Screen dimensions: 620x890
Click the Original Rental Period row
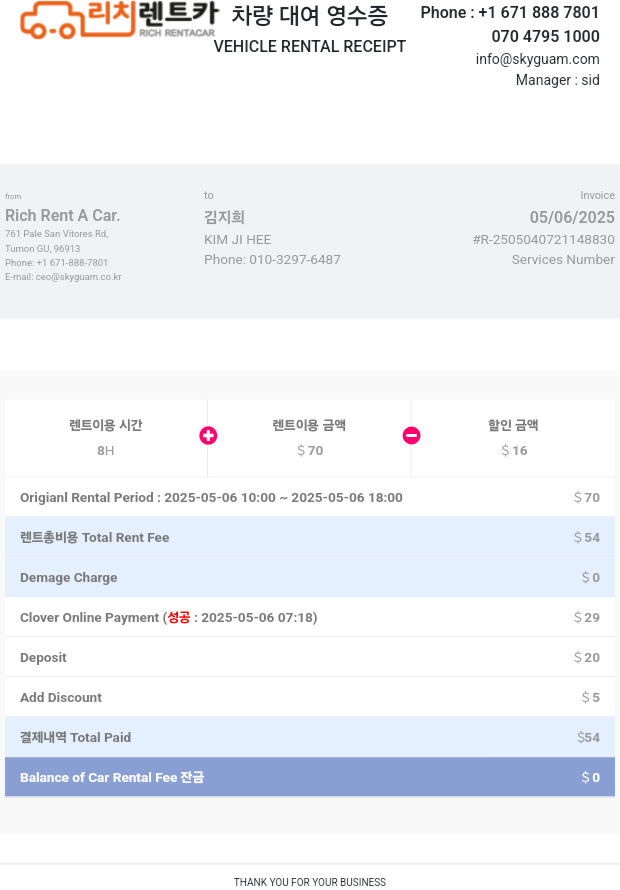[310, 497]
